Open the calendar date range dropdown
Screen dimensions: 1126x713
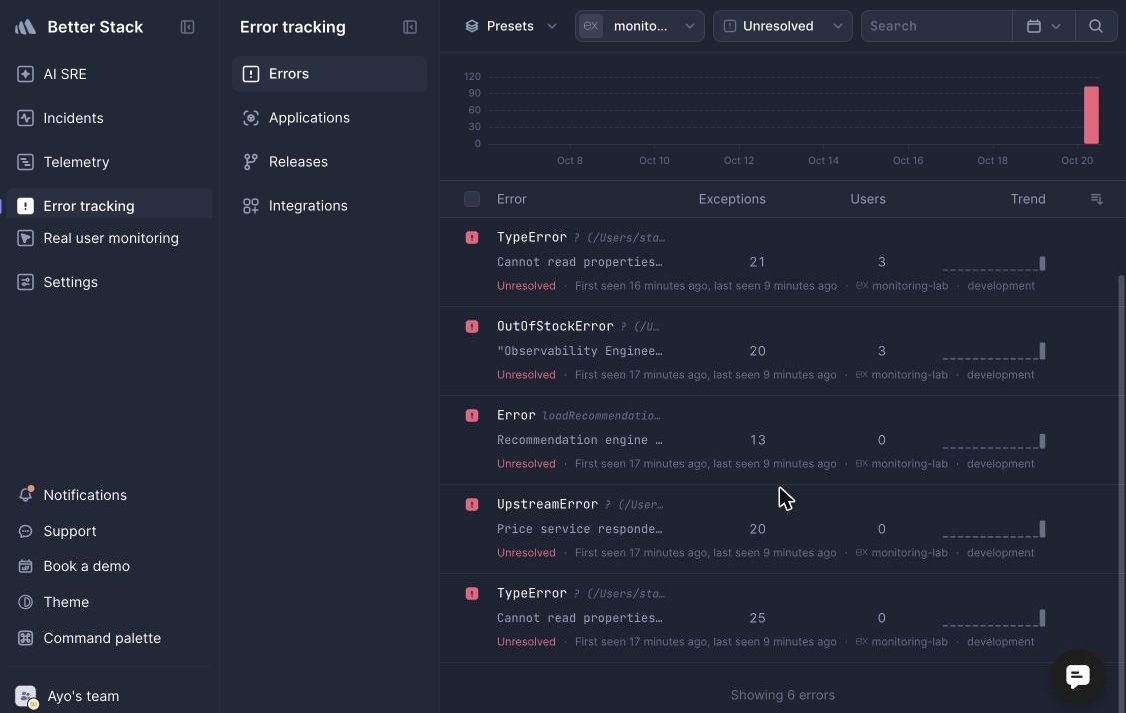(x=1043, y=26)
